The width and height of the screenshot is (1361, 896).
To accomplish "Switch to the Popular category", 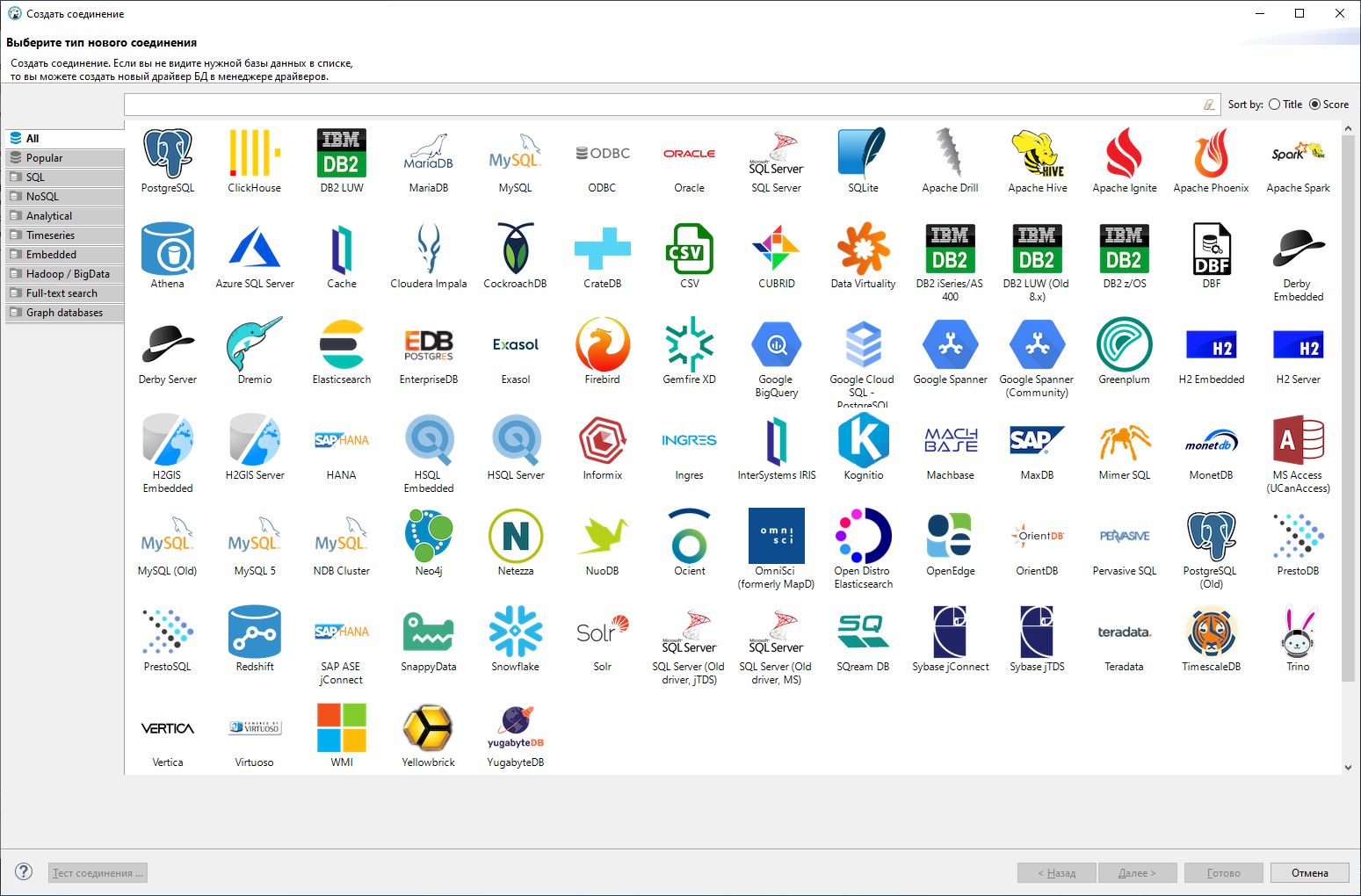I will pos(65,158).
